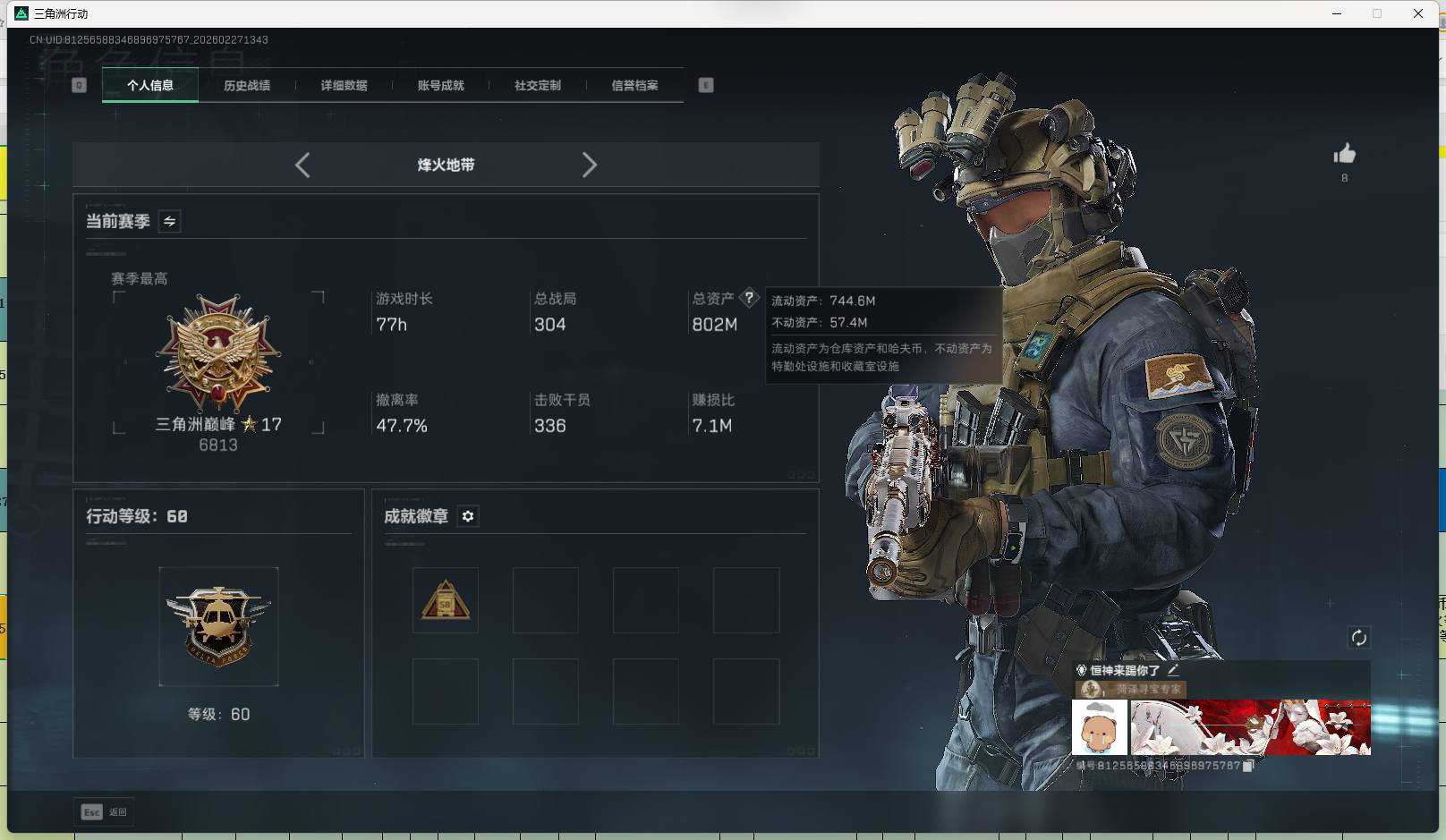1446x840 pixels.
Task: Click the player avatar thumbnail
Action: (x=1100, y=727)
